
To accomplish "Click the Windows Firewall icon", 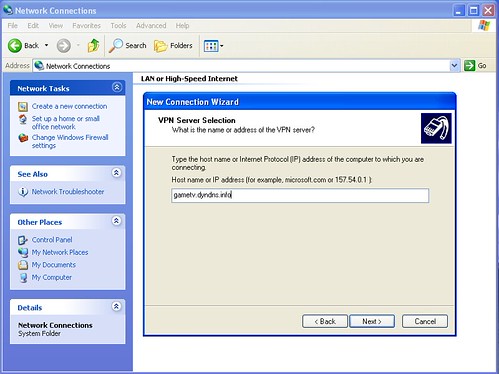I will click(23, 138).
